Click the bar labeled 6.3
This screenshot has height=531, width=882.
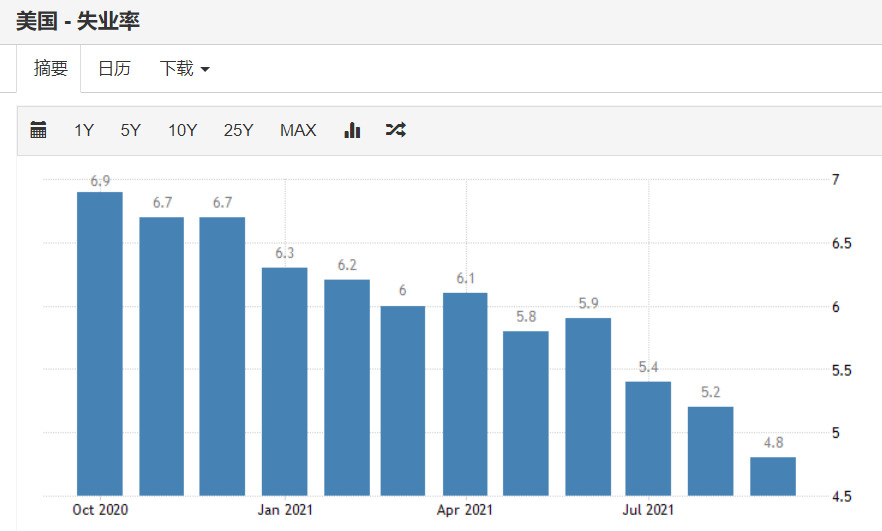pyautogui.click(x=285, y=381)
